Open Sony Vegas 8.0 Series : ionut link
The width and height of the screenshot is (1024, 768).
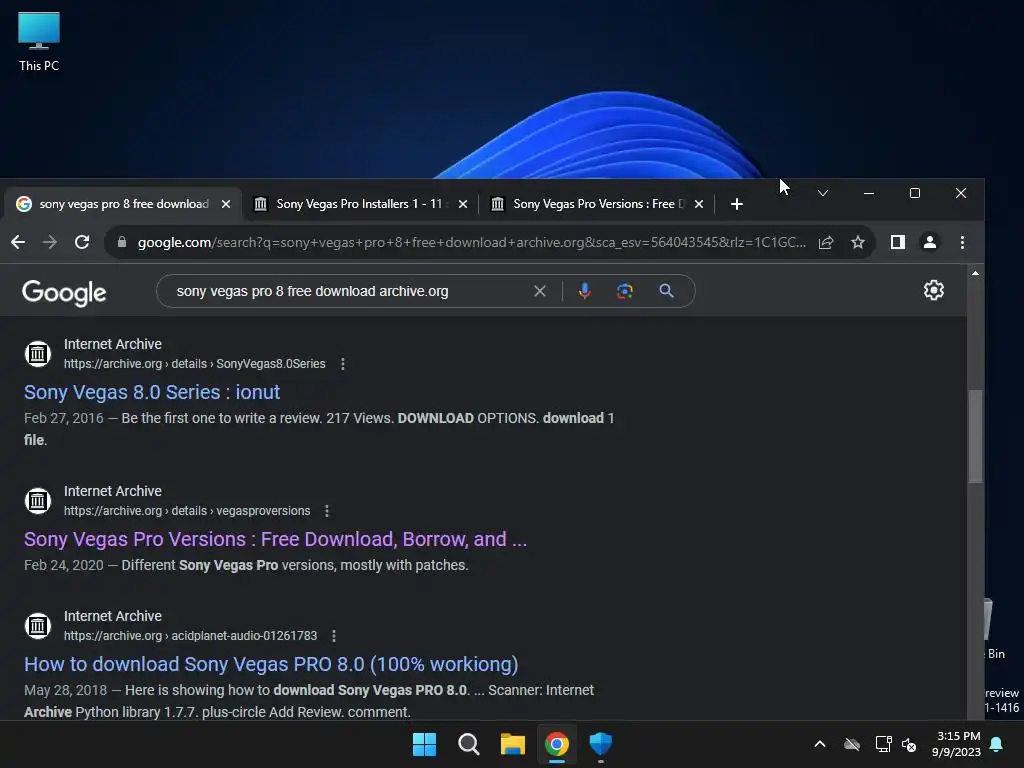(x=152, y=392)
